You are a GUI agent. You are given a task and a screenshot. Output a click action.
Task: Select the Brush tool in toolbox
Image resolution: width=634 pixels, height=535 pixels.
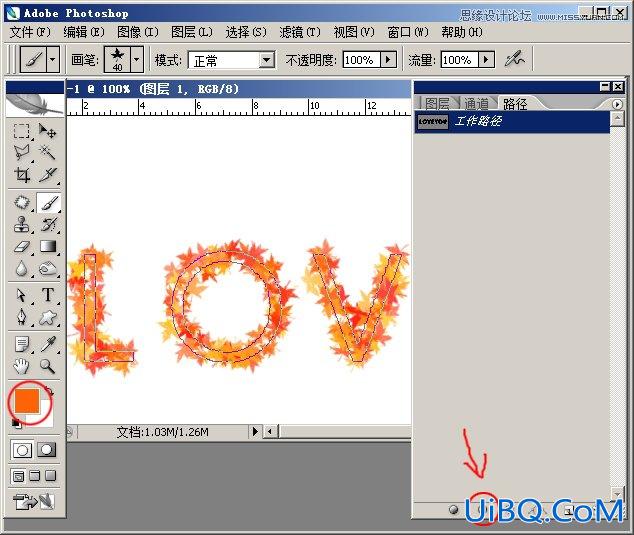(x=49, y=202)
